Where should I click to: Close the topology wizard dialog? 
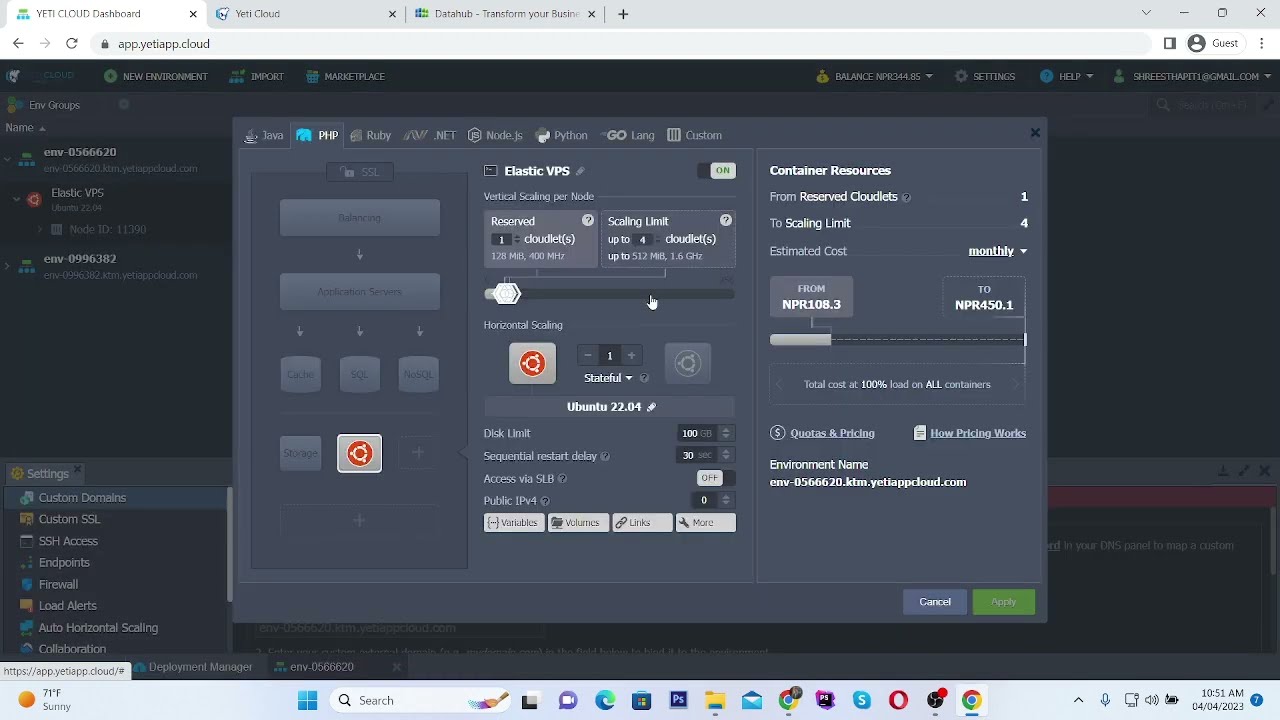click(1035, 132)
